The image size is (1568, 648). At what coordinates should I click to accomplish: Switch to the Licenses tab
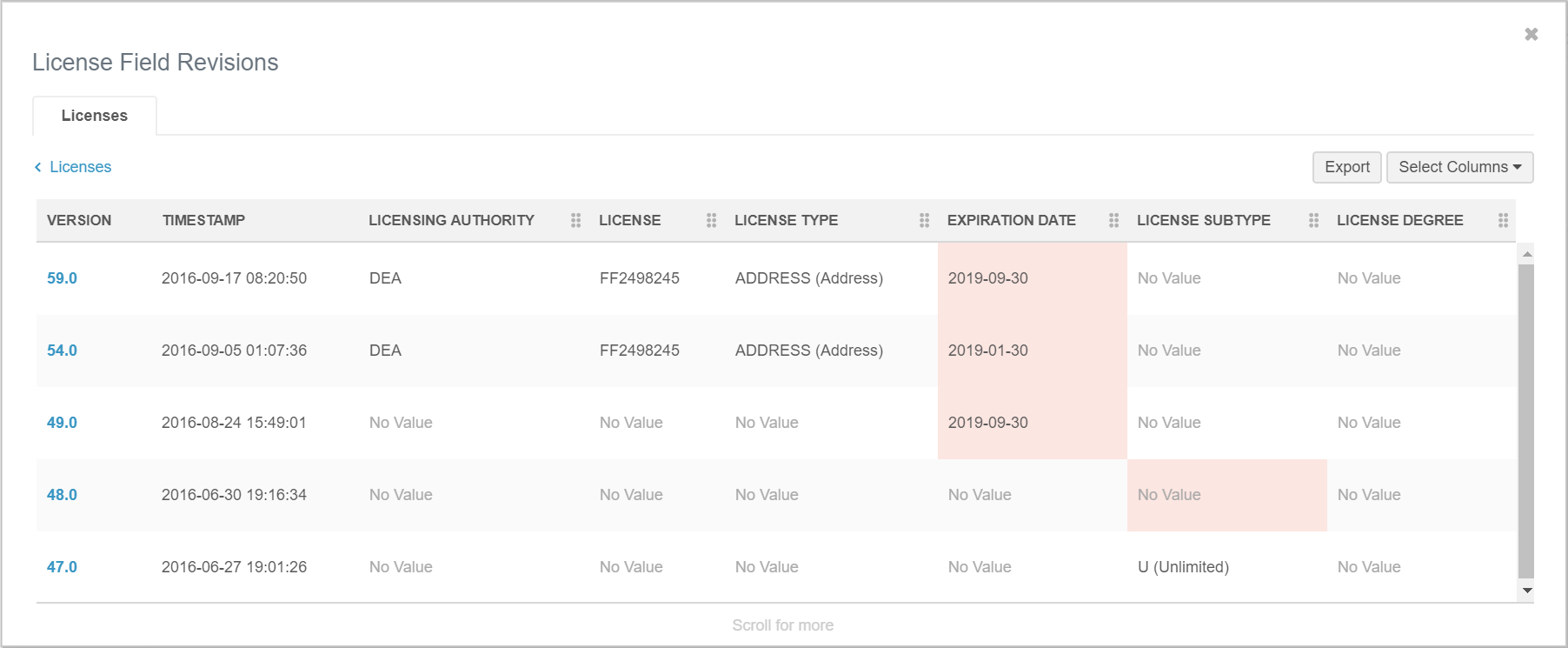tap(95, 116)
